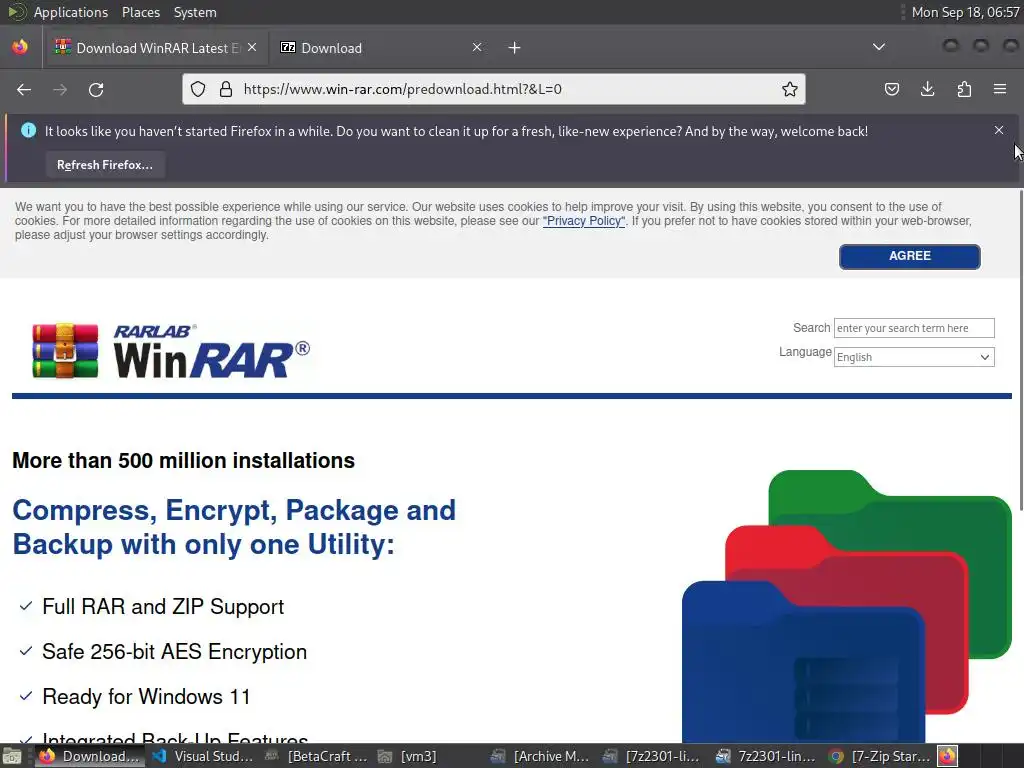1024x768 pixels.
Task: Switch to 7z2301-lin... taskbar entry
Action: click(x=767, y=756)
